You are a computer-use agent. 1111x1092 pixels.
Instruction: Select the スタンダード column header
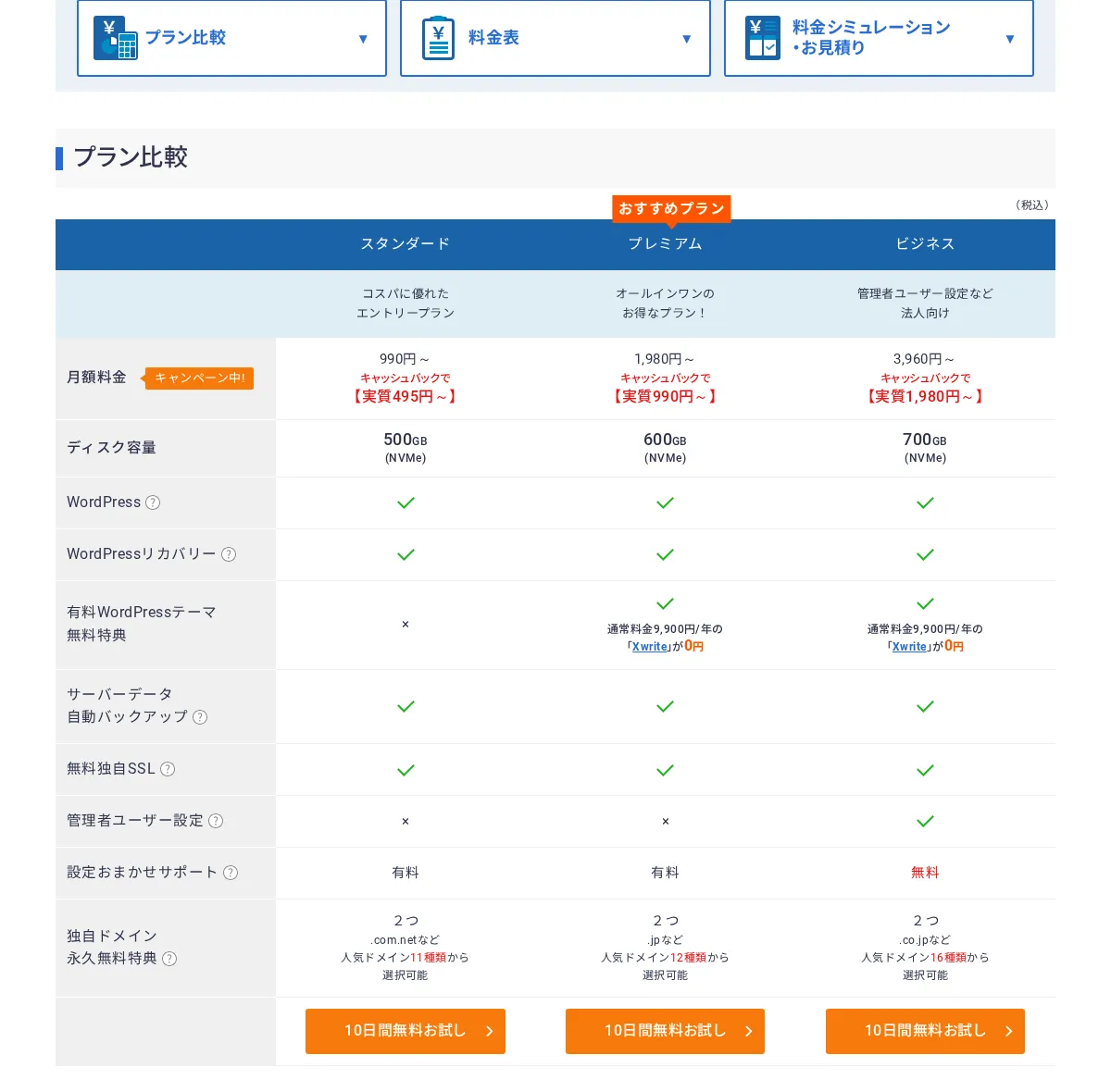[x=406, y=244]
